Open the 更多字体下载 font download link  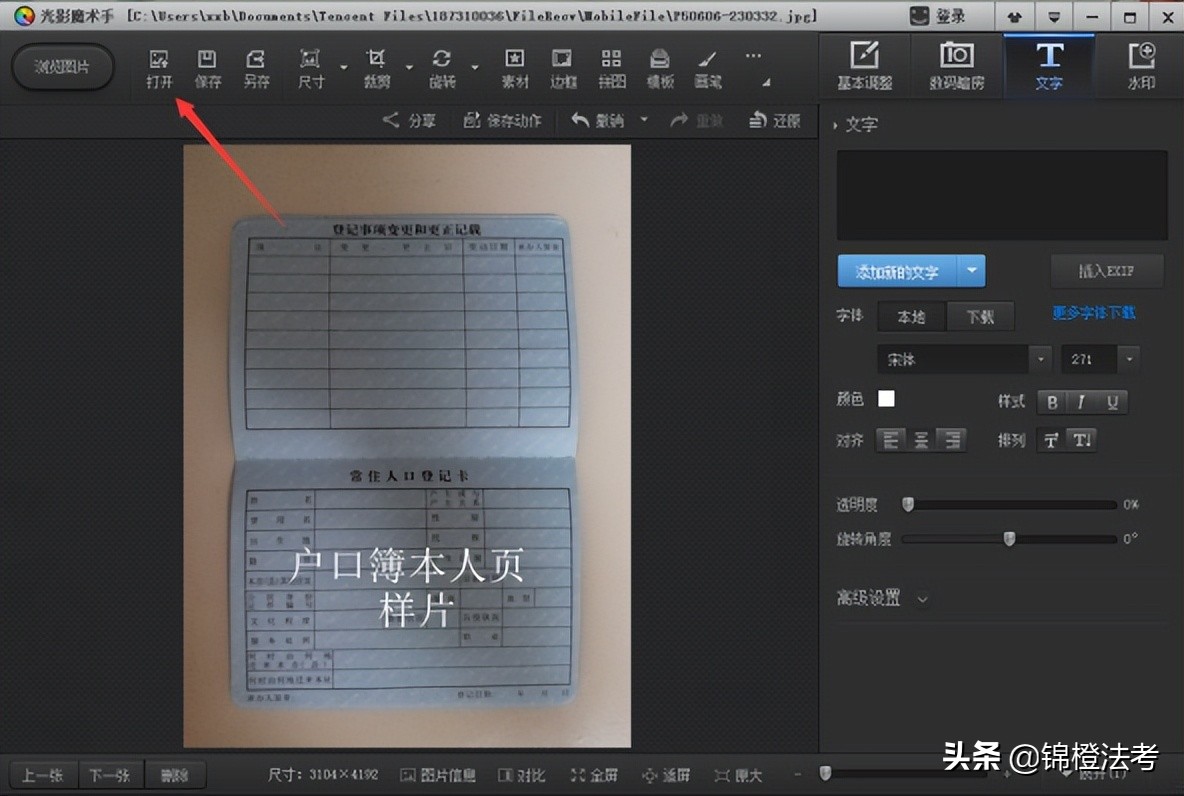1094,312
